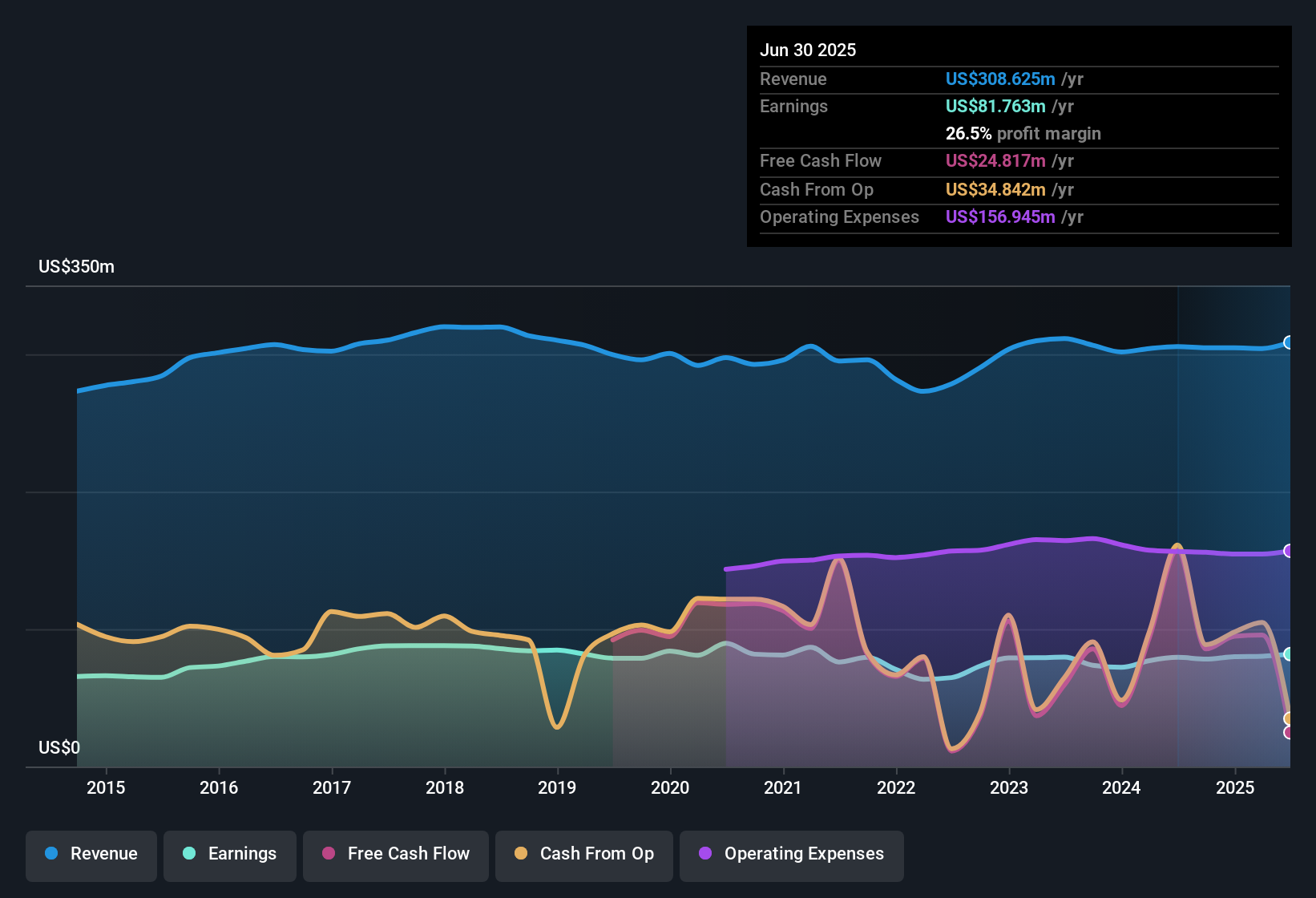
Task: Click the Free Cash Flow label in tooltip
Action: click(x=821, y=161)
